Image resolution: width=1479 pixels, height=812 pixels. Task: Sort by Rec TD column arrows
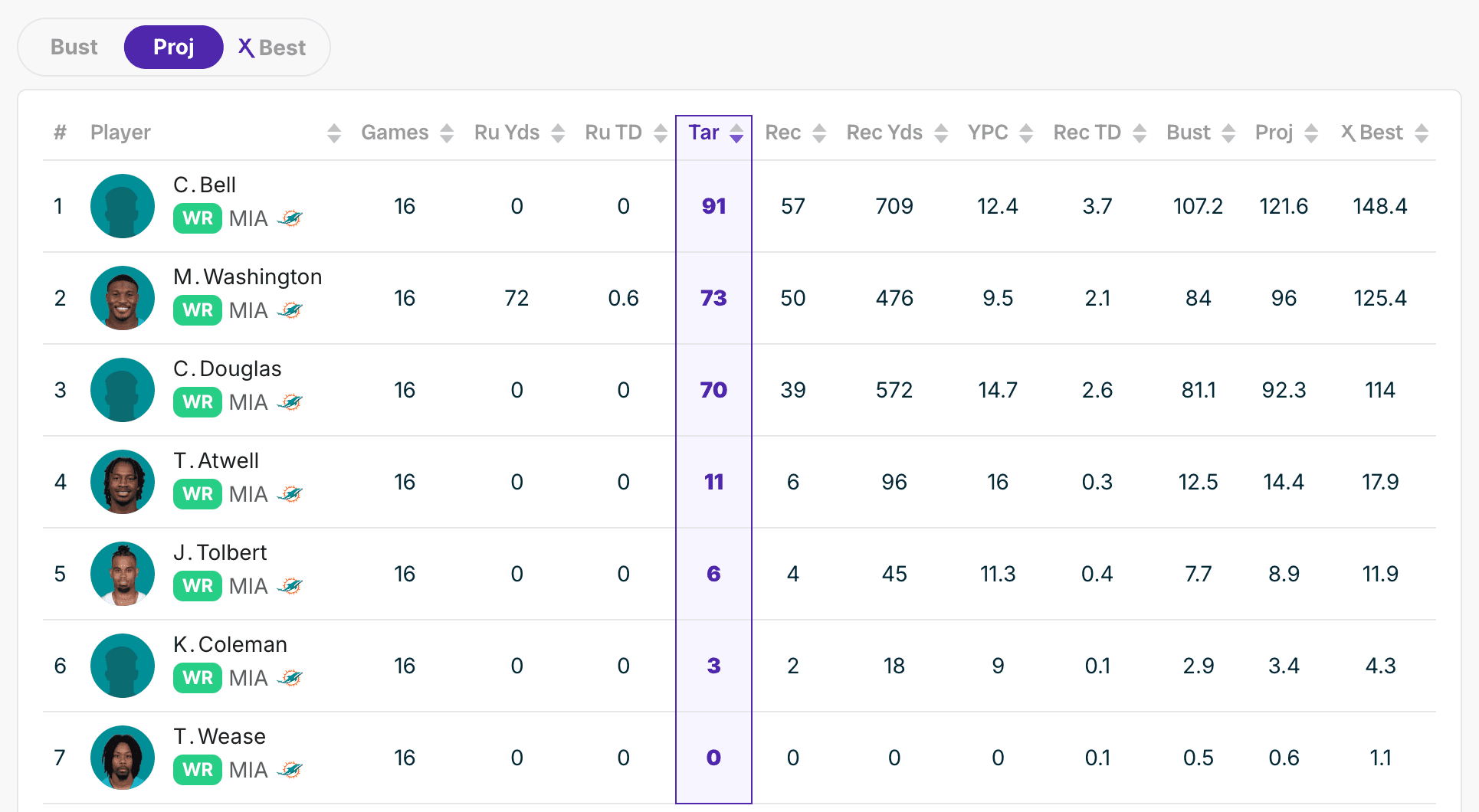click(1140, 133)
